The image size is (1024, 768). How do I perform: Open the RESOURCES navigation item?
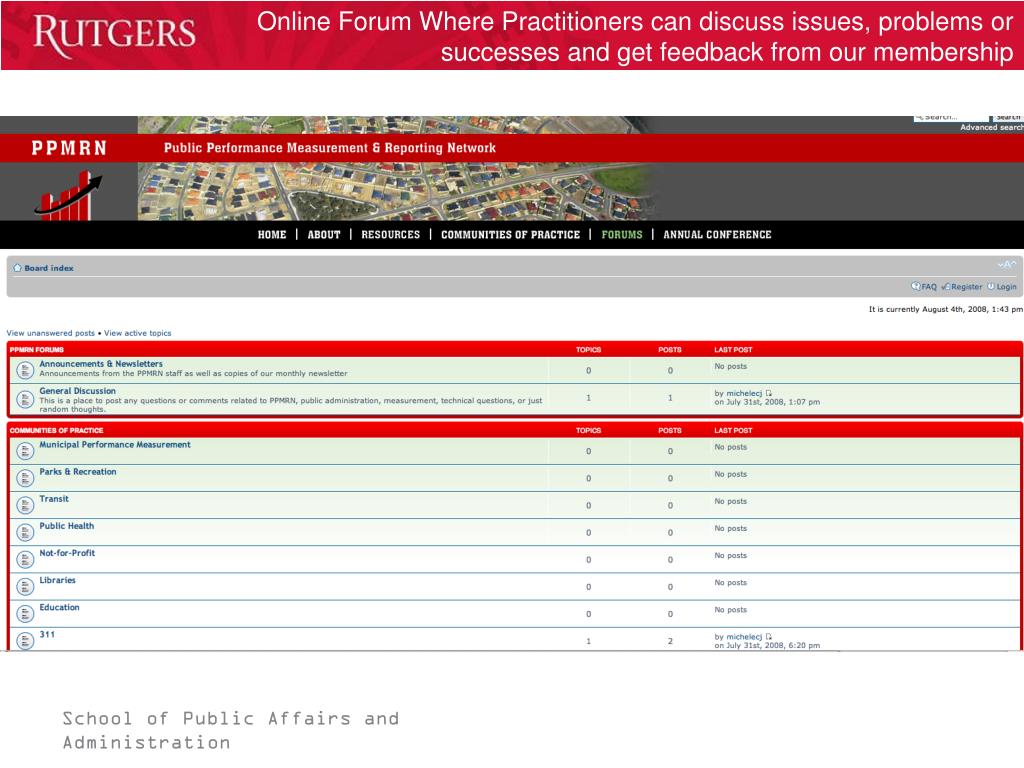[391, 234]
